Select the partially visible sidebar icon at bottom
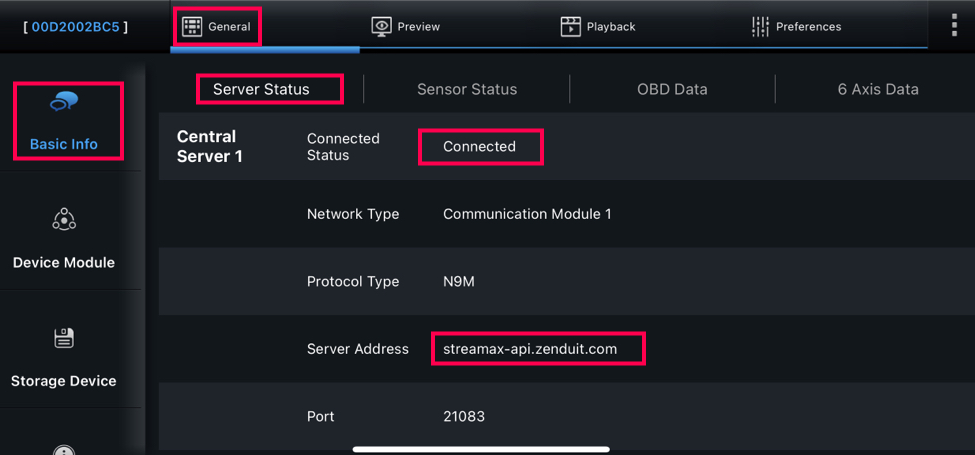Screen dimensions: 975x455 tap(64, 450)
